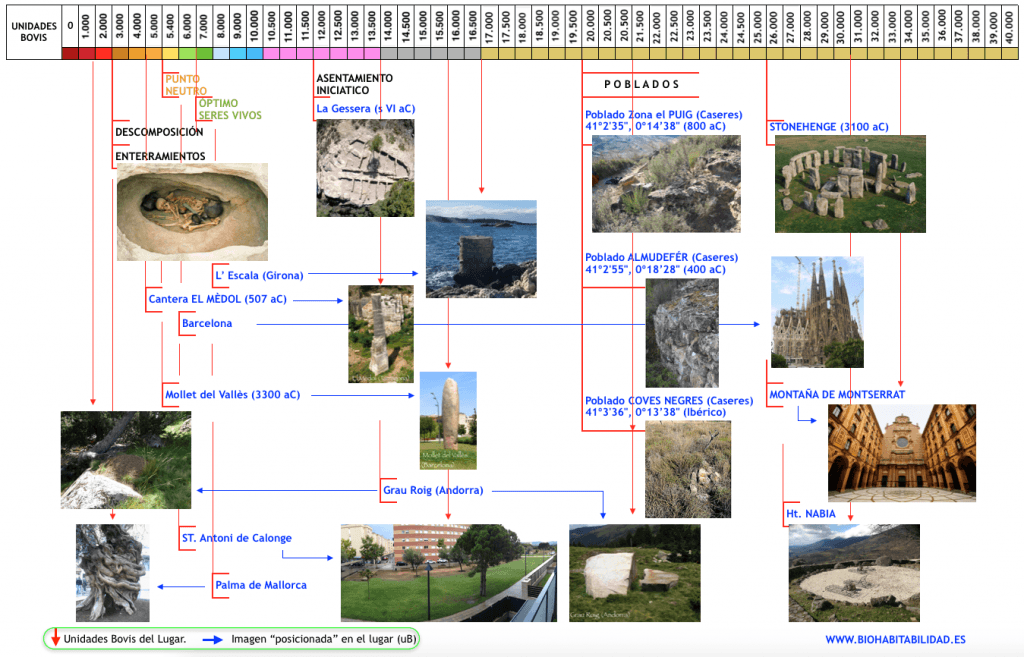The width and height of the screenshot is (1024, 657).
Task: Select the "MONTAÑA DE MONTSERRAT" label
Action: click(837, 394)
